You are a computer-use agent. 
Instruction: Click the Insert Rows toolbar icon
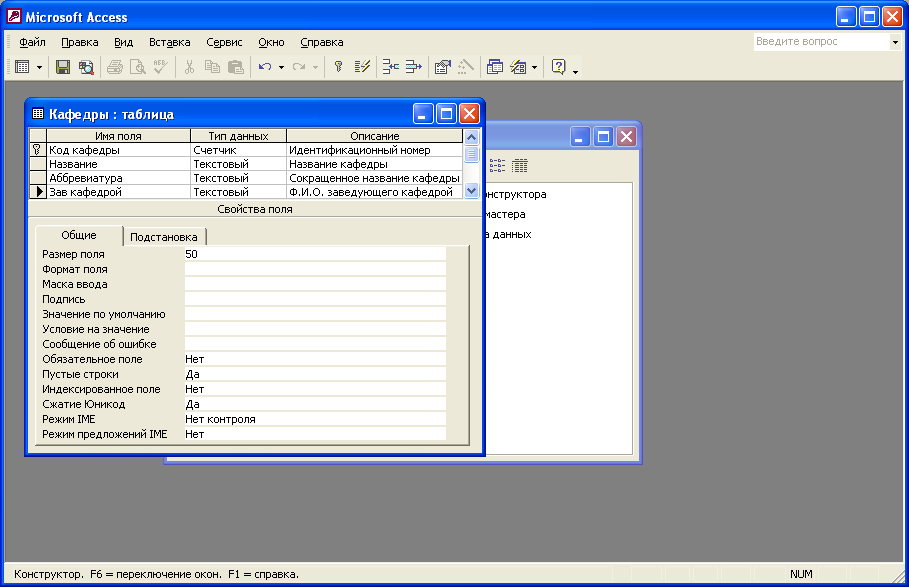(391, 67)
